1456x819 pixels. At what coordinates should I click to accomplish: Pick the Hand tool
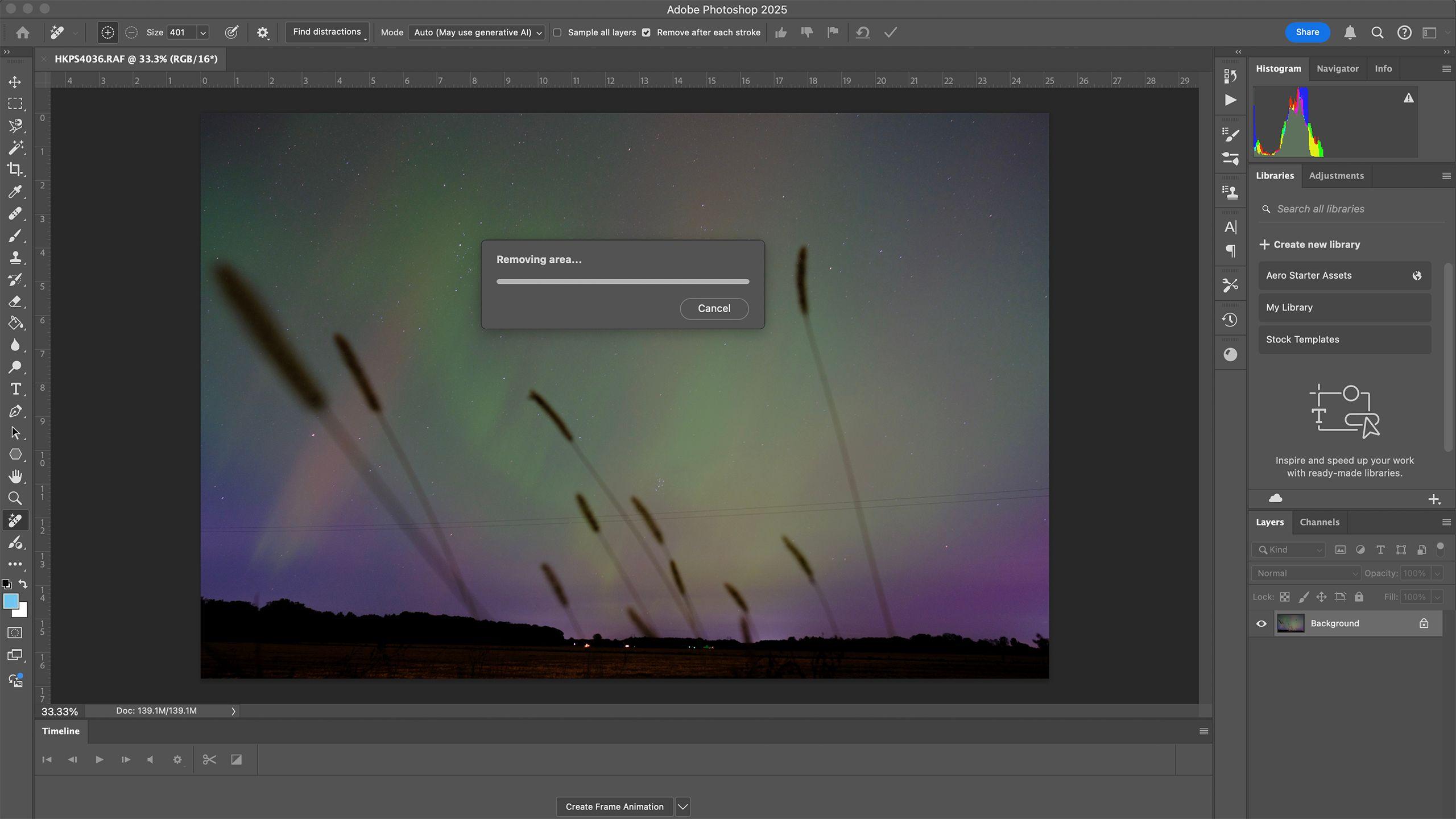click(15, 476)
